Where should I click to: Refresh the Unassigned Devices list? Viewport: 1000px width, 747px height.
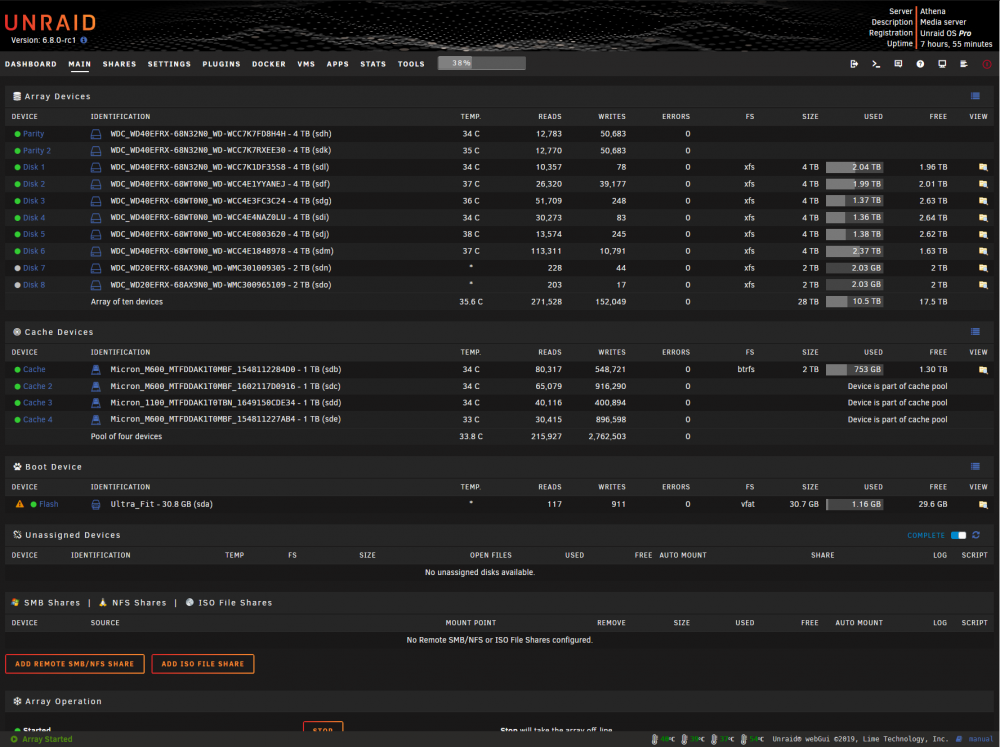(976, 535)
